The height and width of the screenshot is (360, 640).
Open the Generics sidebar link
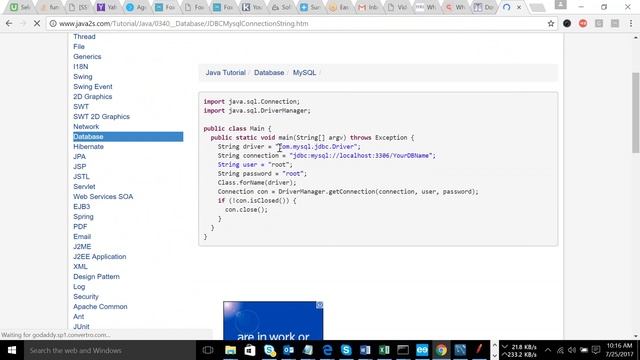pos(87,57)
